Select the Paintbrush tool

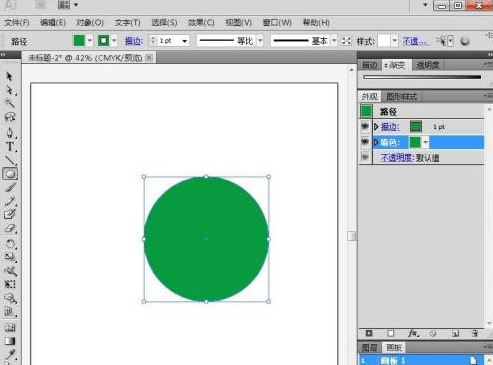click(x=9, y=187)
